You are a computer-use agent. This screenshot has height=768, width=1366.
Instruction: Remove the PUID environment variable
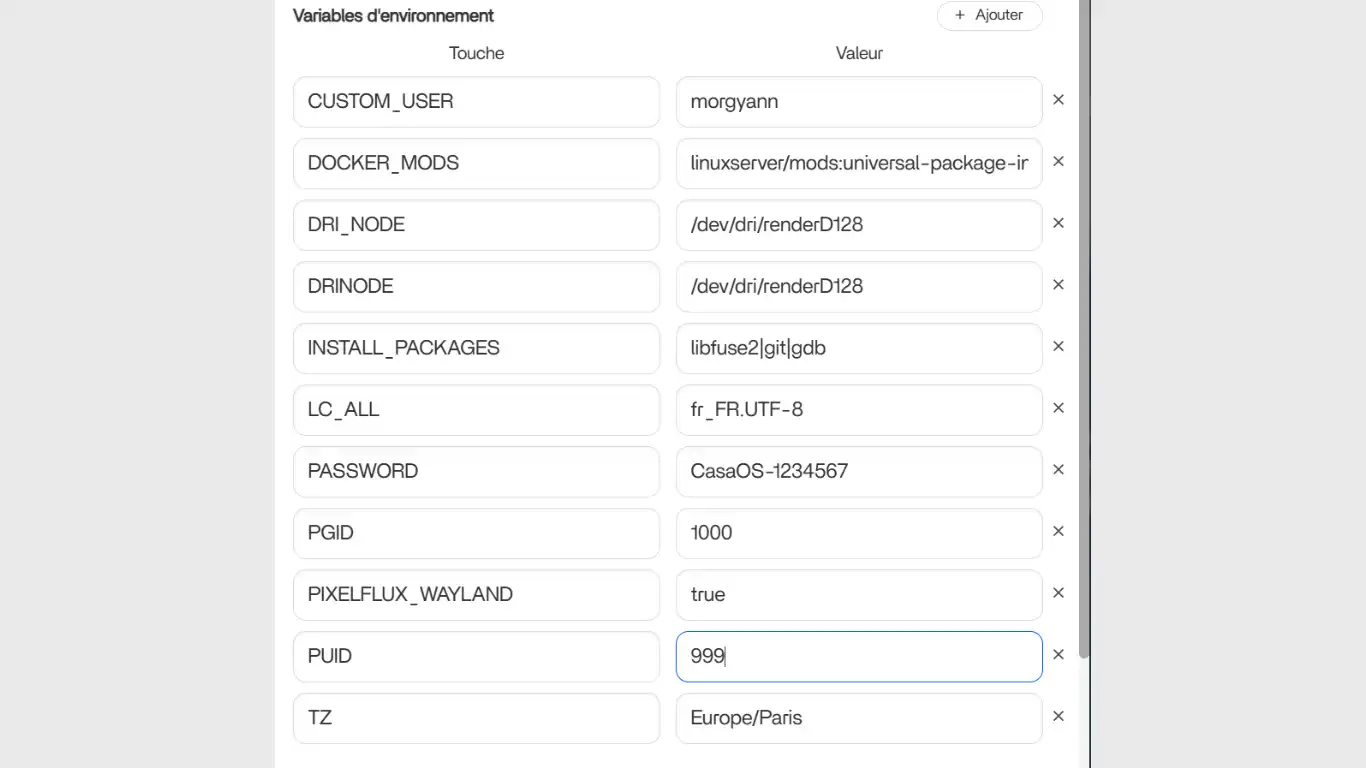[x=1058, y=654]
